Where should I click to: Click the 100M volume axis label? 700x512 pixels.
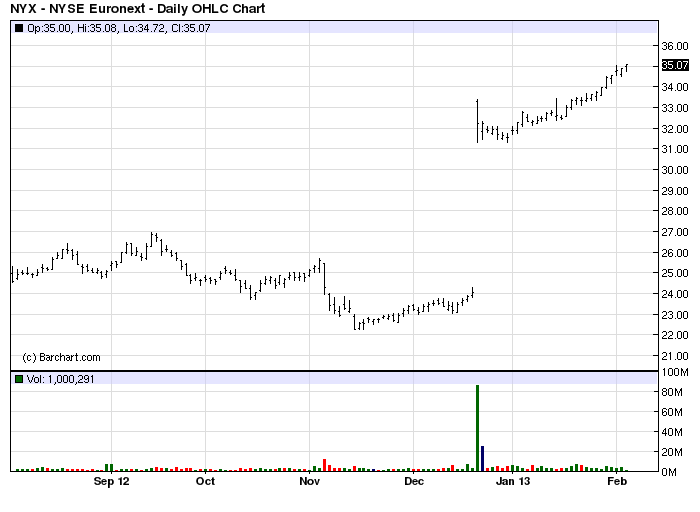675,372
